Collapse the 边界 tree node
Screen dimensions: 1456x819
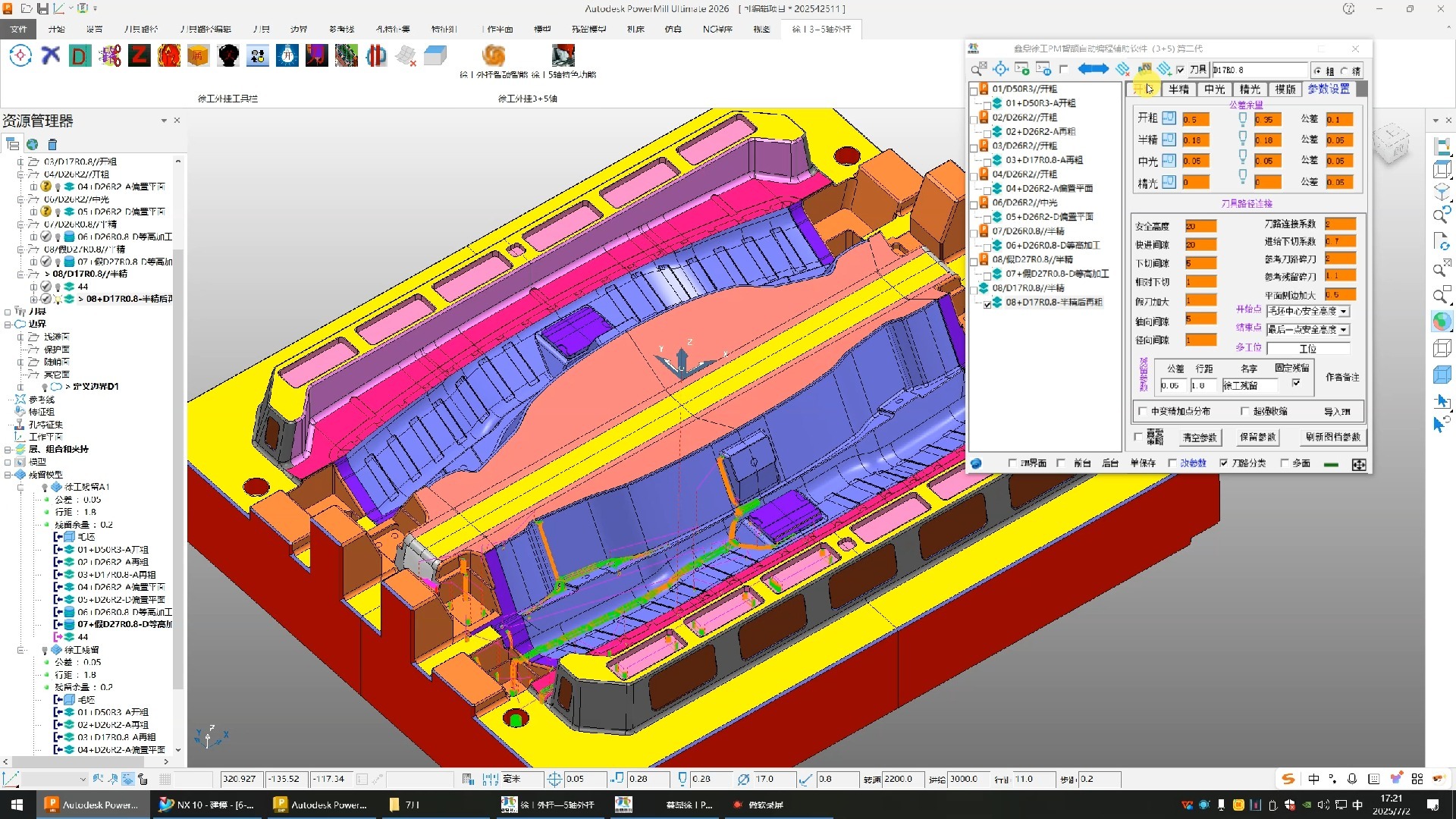[8, 324]
